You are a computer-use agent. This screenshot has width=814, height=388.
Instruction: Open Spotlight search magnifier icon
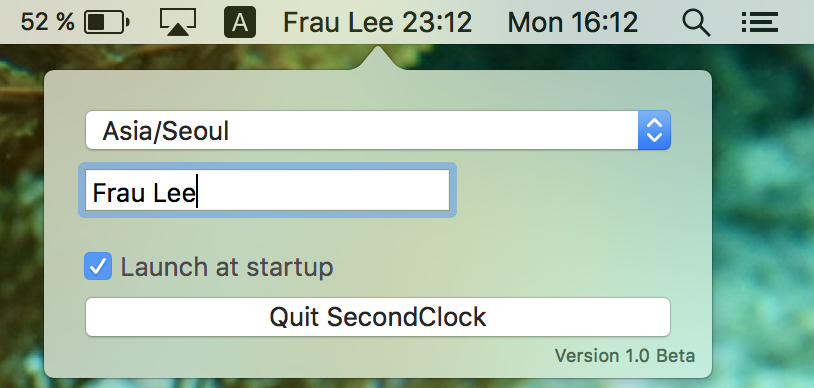696,23
